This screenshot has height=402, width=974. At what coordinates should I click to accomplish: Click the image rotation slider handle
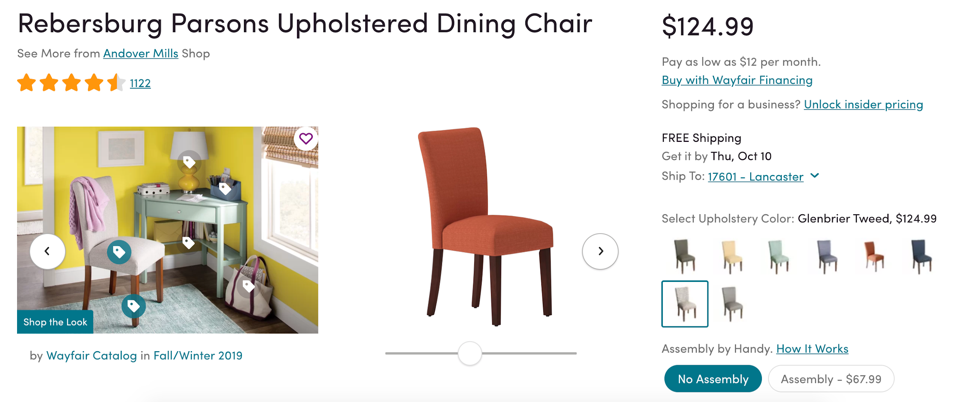pyautogui.click(x=470, y=354)
